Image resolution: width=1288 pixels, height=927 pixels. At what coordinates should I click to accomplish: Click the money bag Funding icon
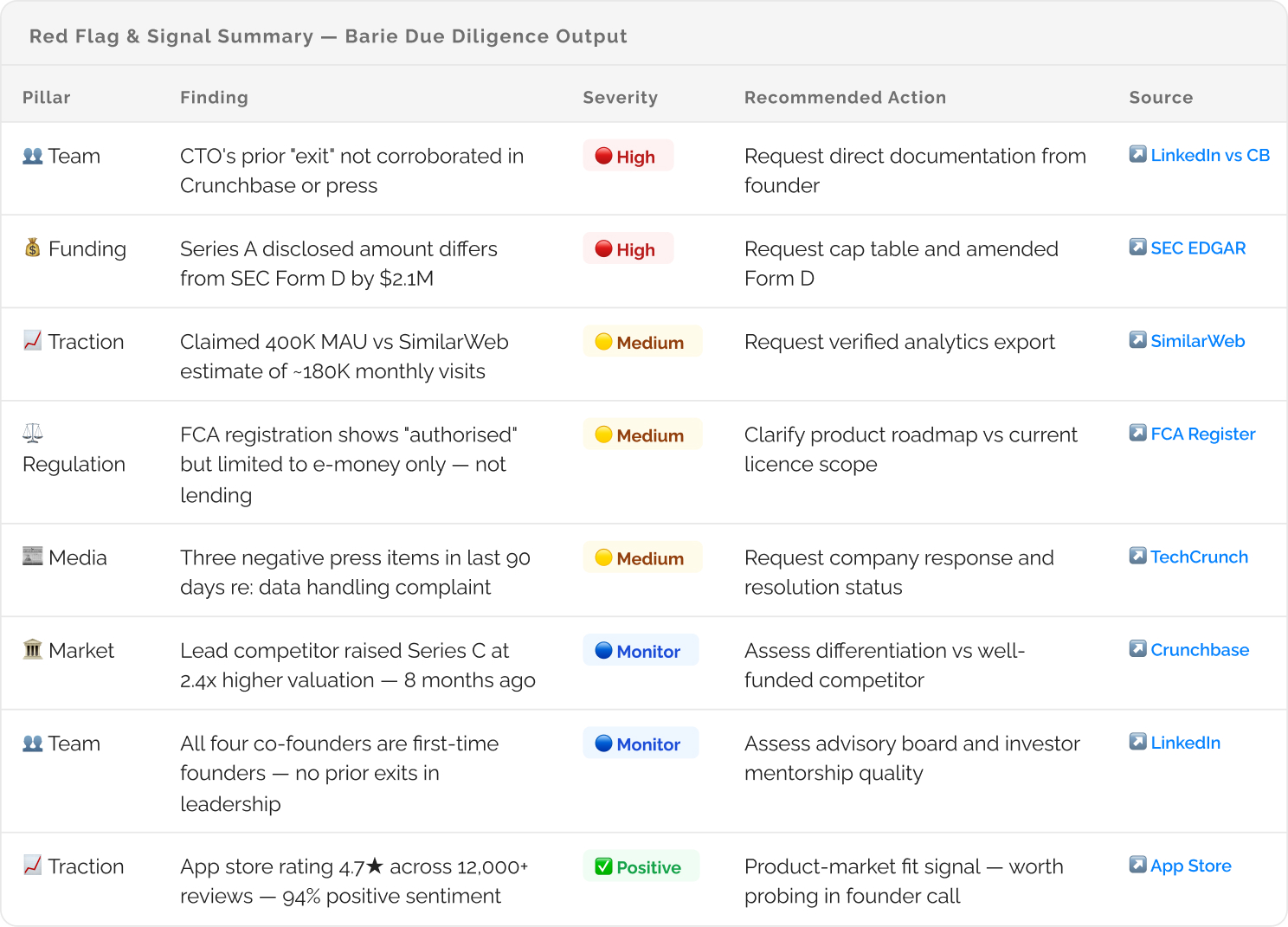[x=33, y=248]
